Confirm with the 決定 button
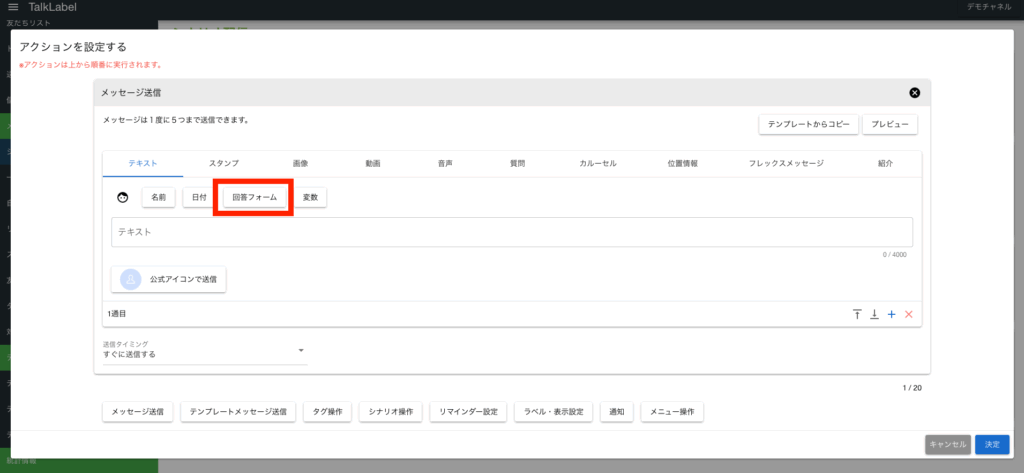1024x473 pixels. pos(991,444)
